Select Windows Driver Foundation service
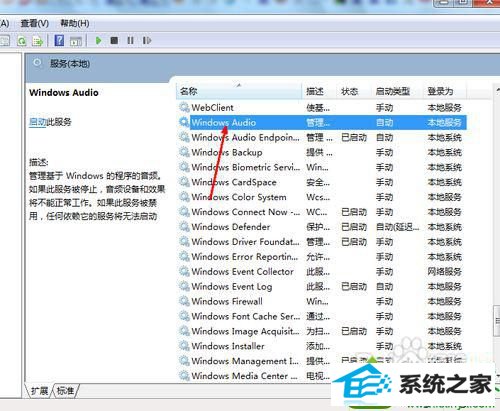This screenshot has width=500, height=411. [321, 241]
